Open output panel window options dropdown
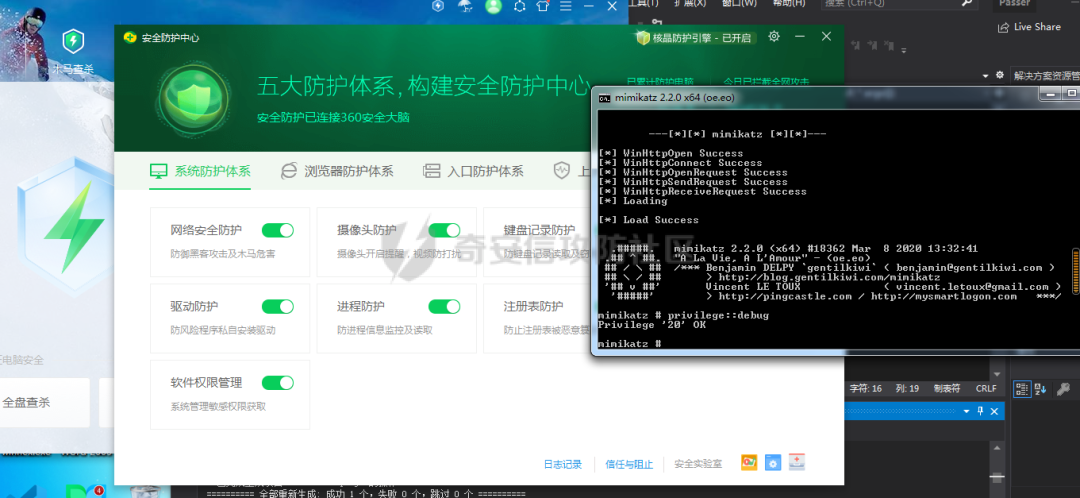Image resolution: width=1080 pixels, height=498 pixels. point(966,411)
